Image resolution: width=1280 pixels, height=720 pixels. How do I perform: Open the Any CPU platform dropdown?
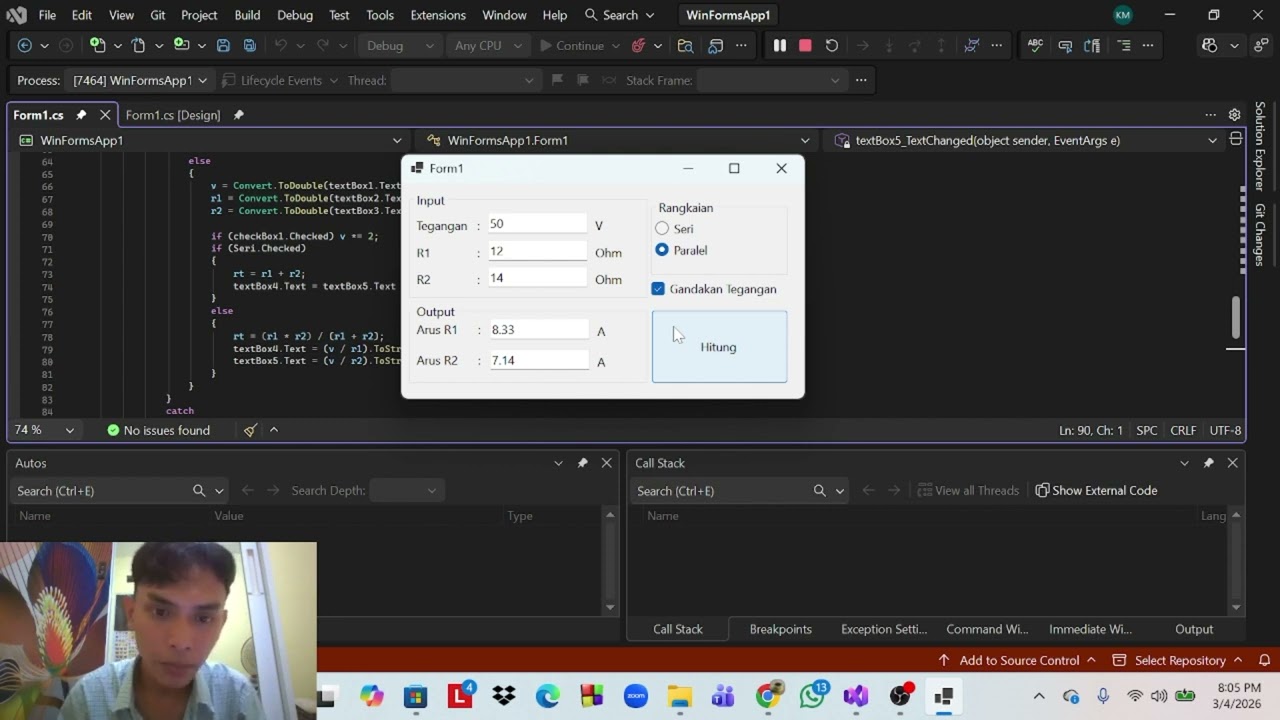[x=490, y=46]
